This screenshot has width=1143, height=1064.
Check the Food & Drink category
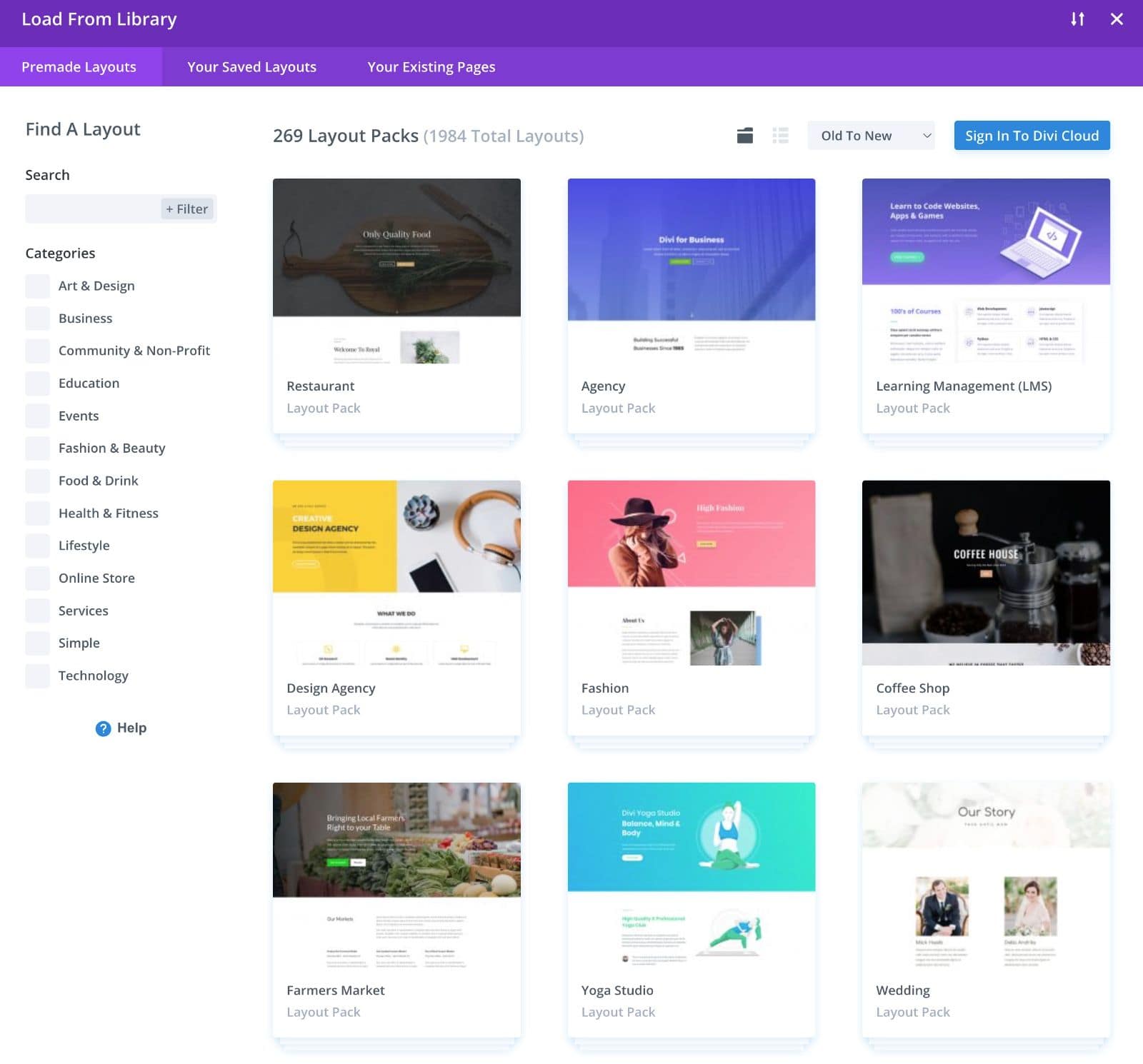37,481
